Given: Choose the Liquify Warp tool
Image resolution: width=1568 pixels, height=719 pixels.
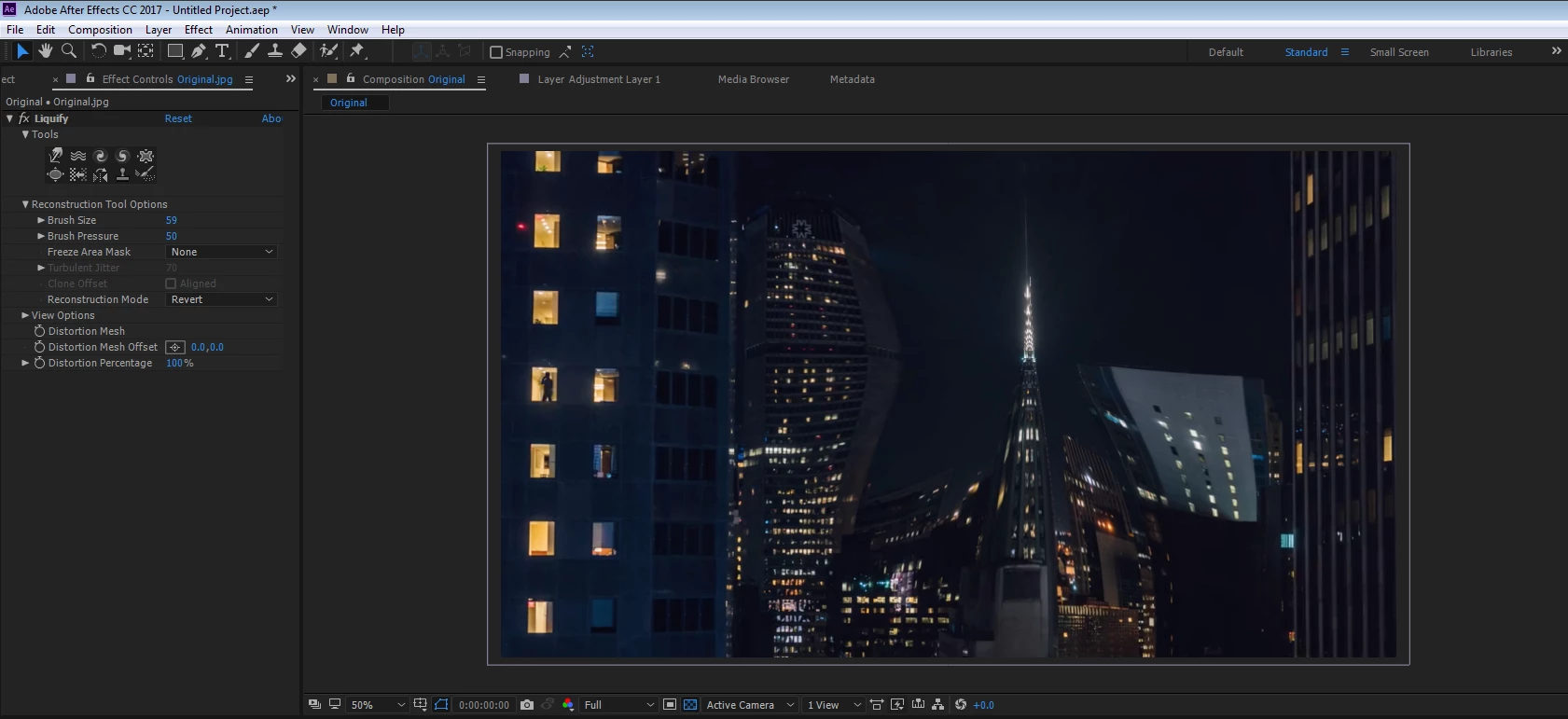Looking at the screenshot, I should 56,156.
